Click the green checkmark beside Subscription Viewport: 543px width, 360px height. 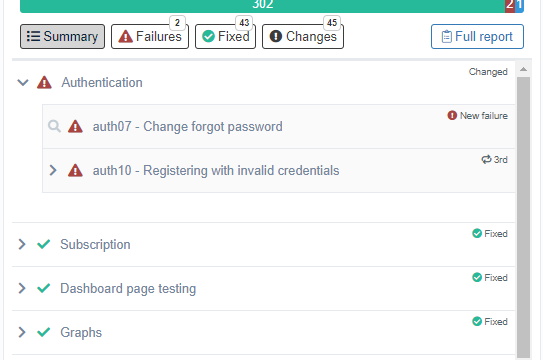point(44,244)
